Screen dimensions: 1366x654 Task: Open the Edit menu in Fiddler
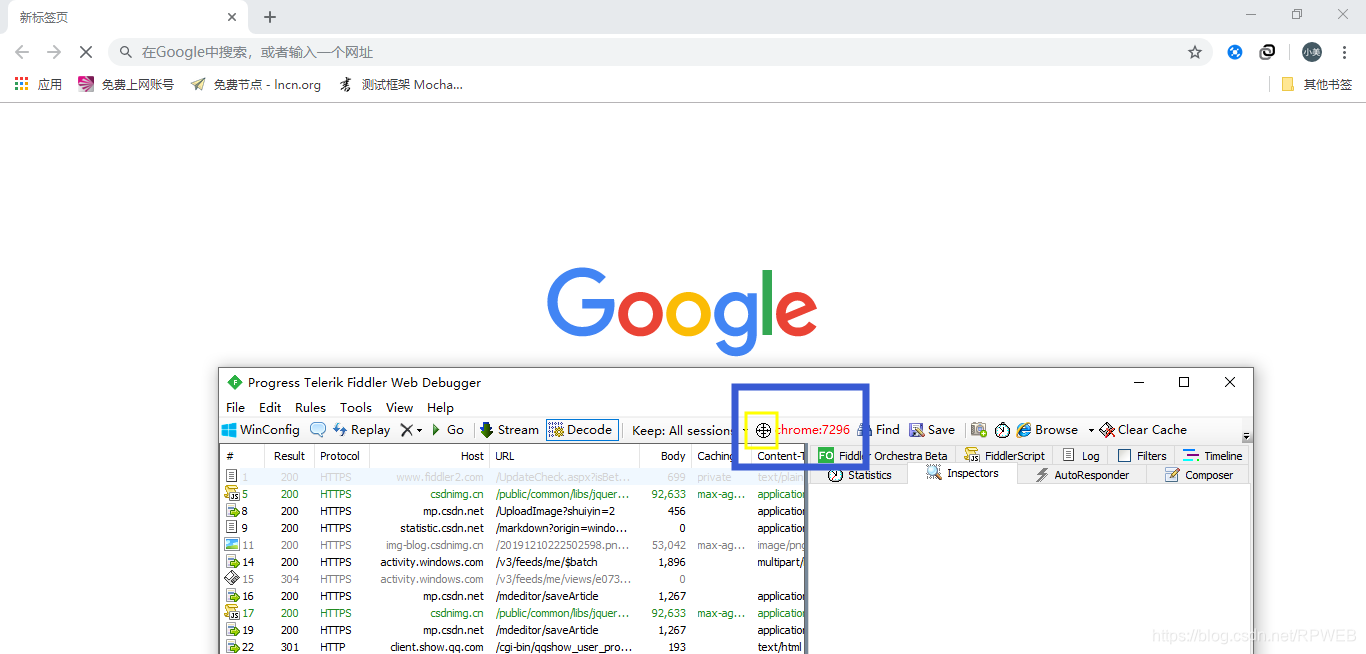(x=270, y=408)
